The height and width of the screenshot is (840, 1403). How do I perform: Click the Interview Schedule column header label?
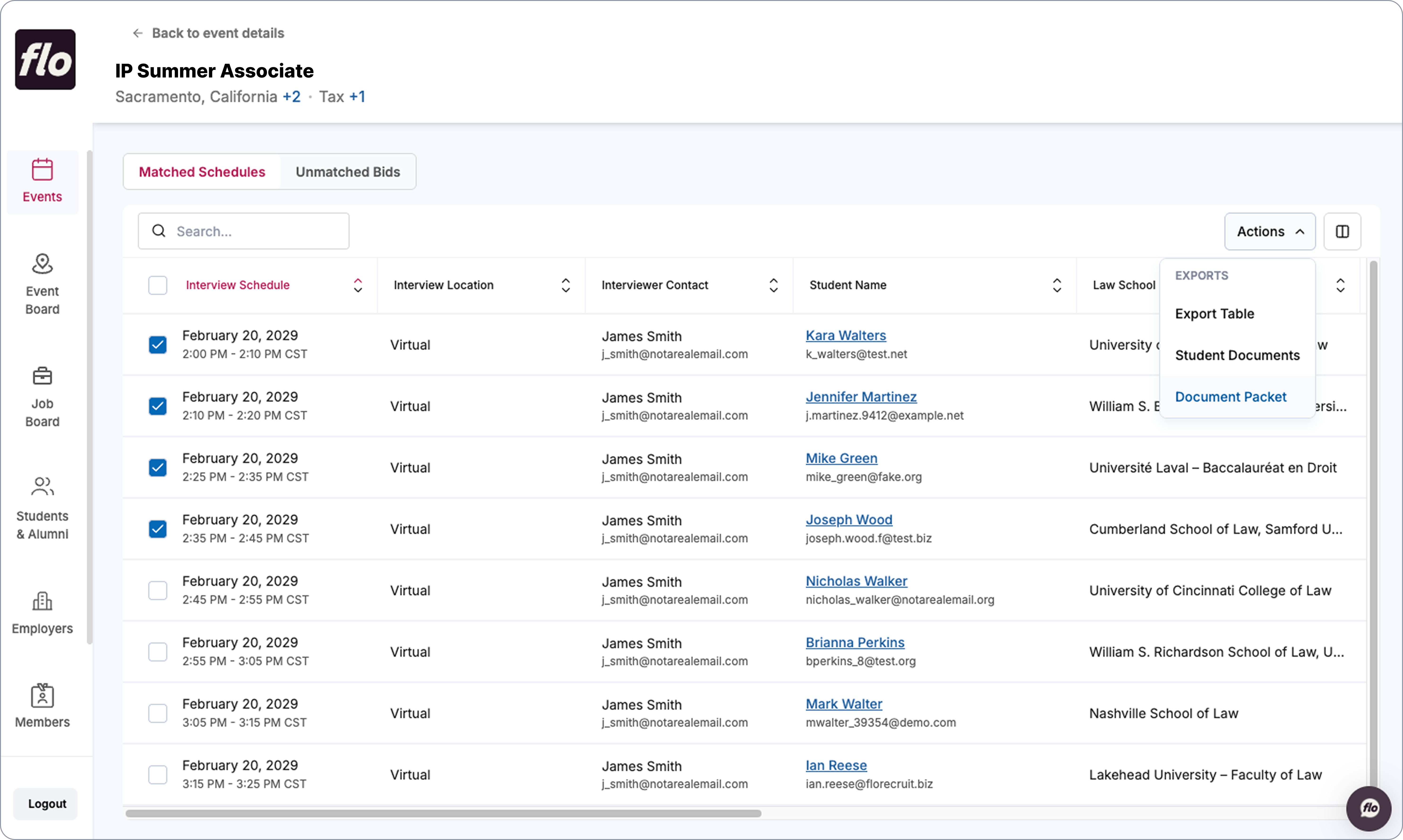238,285
